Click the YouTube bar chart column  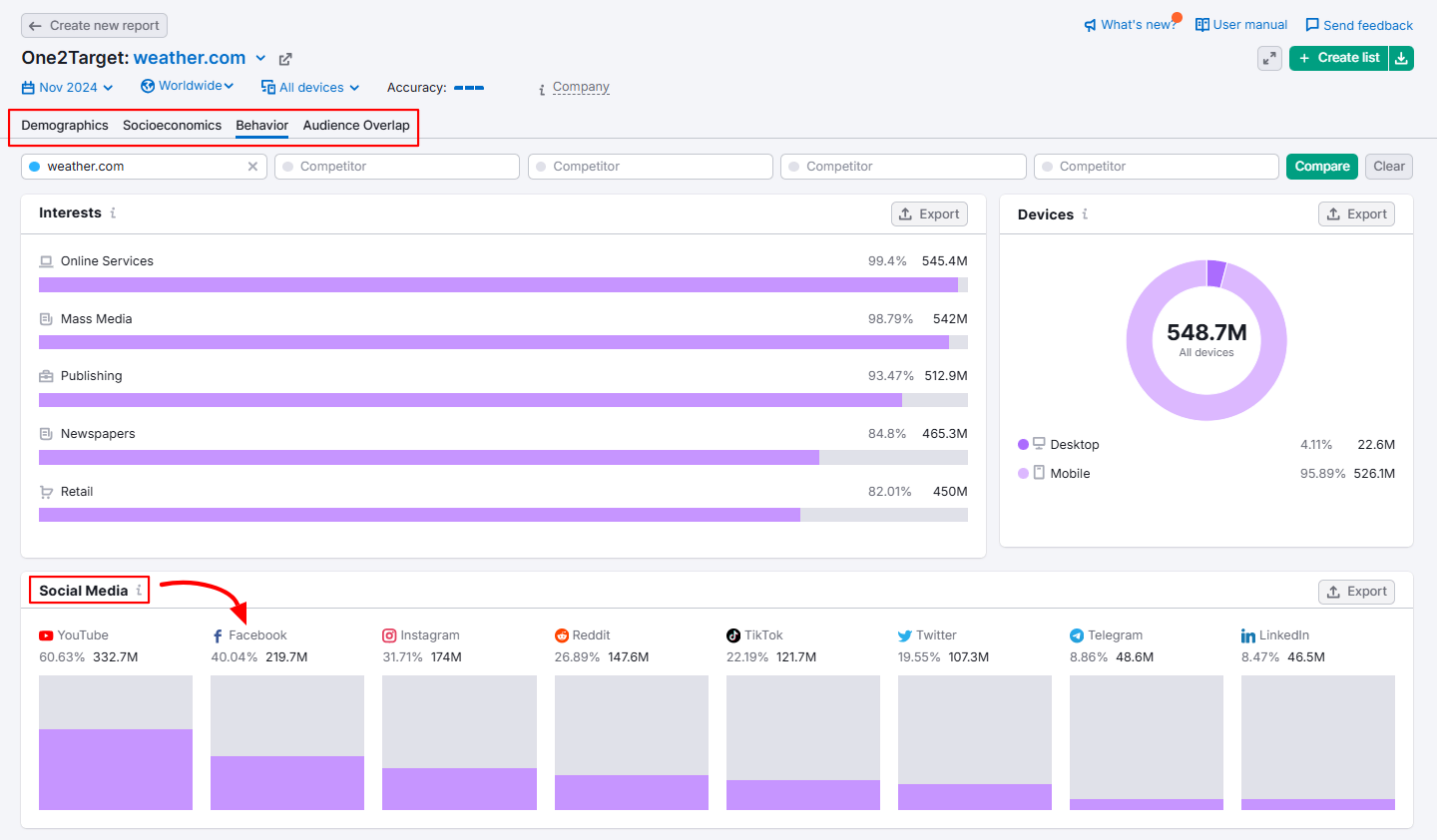pyautogui.click(x=116, y=742)
